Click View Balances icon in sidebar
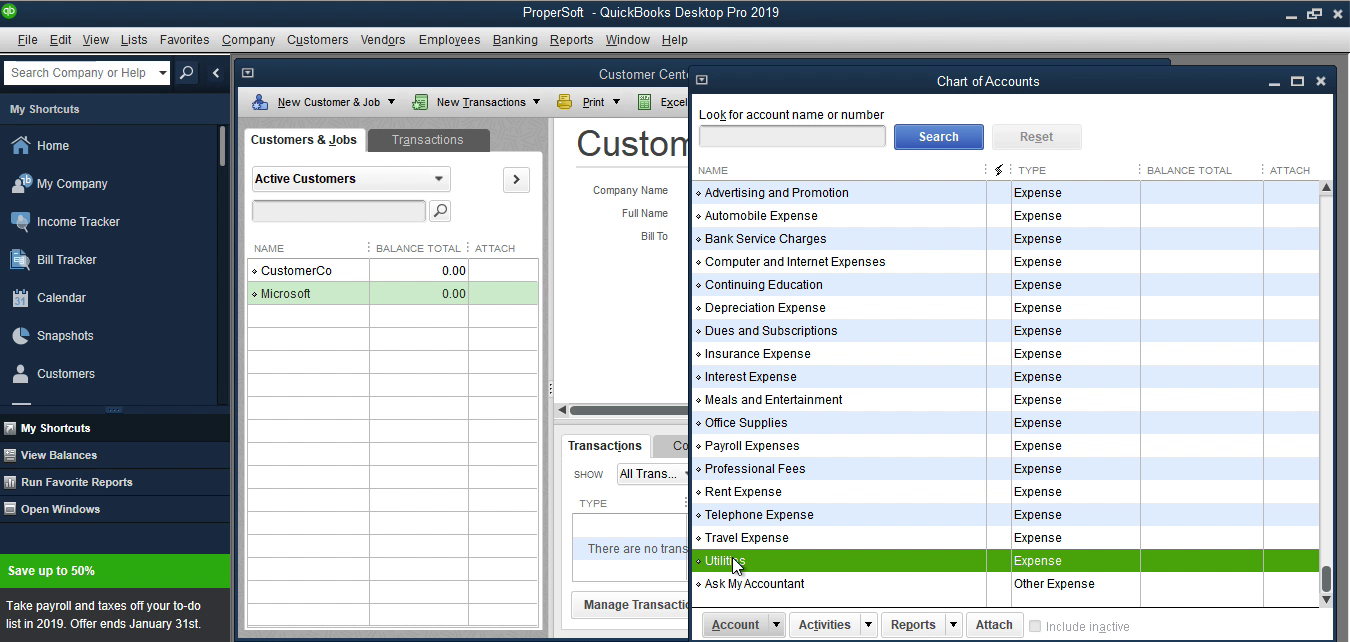This screenshot has width=1350, height=642. (10, 455)
